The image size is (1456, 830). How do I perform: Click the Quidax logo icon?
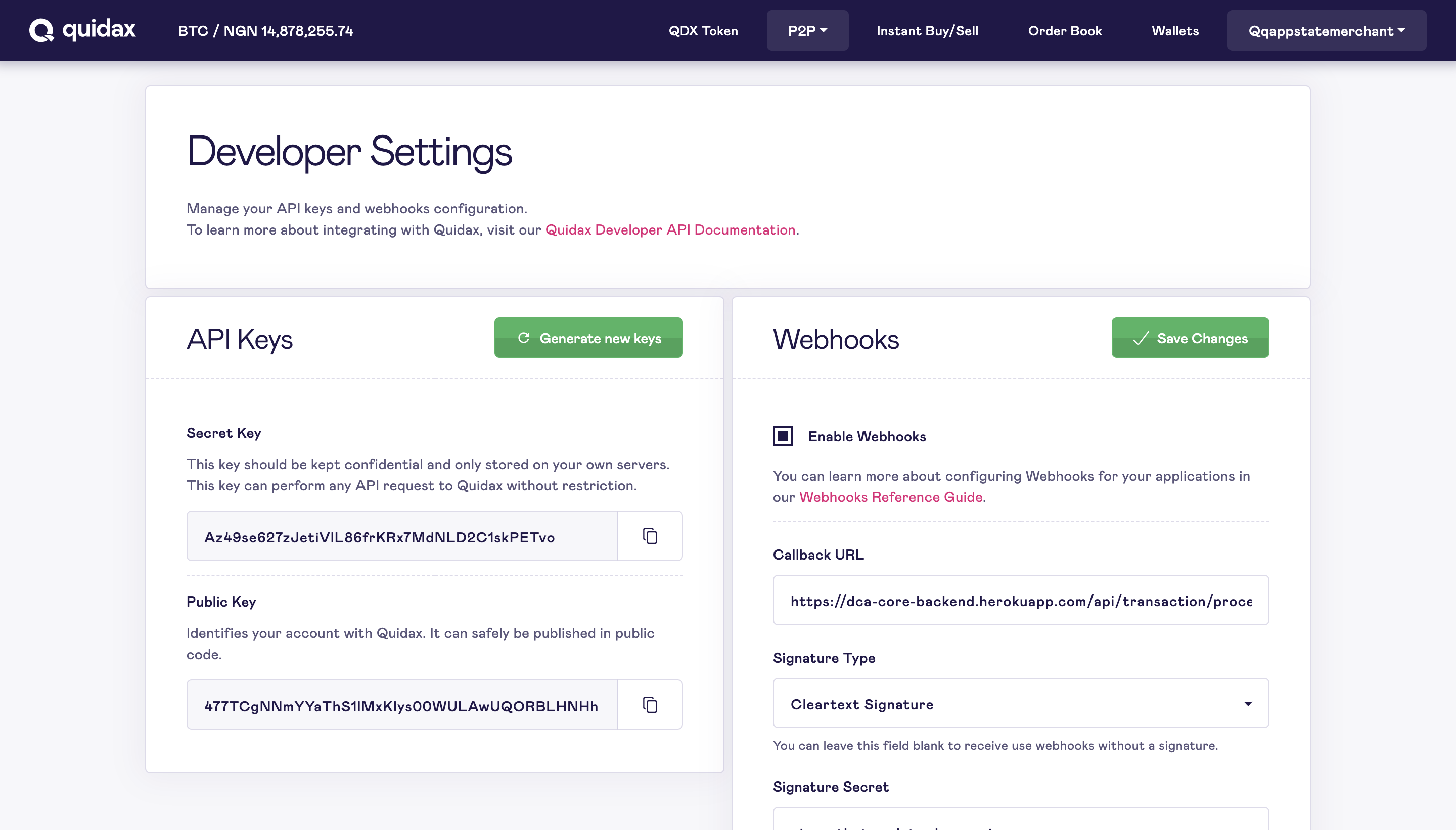point(41,30)
